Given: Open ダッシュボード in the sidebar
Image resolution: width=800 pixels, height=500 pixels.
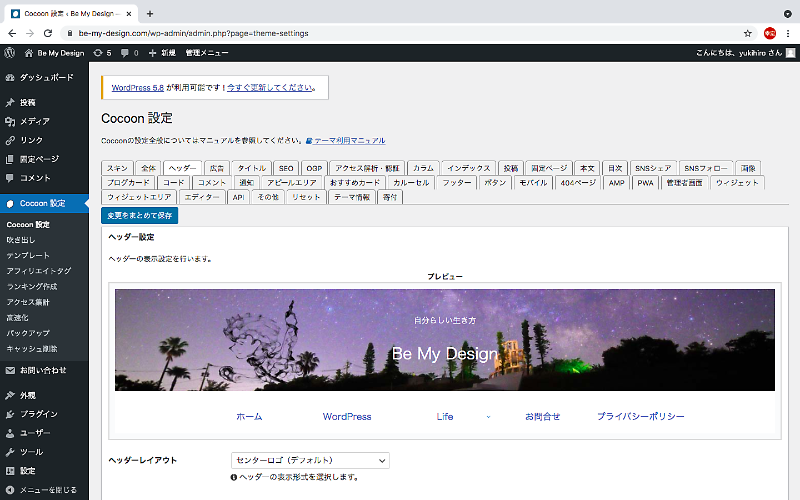Looking at the screenshot, I should [45, 77].
